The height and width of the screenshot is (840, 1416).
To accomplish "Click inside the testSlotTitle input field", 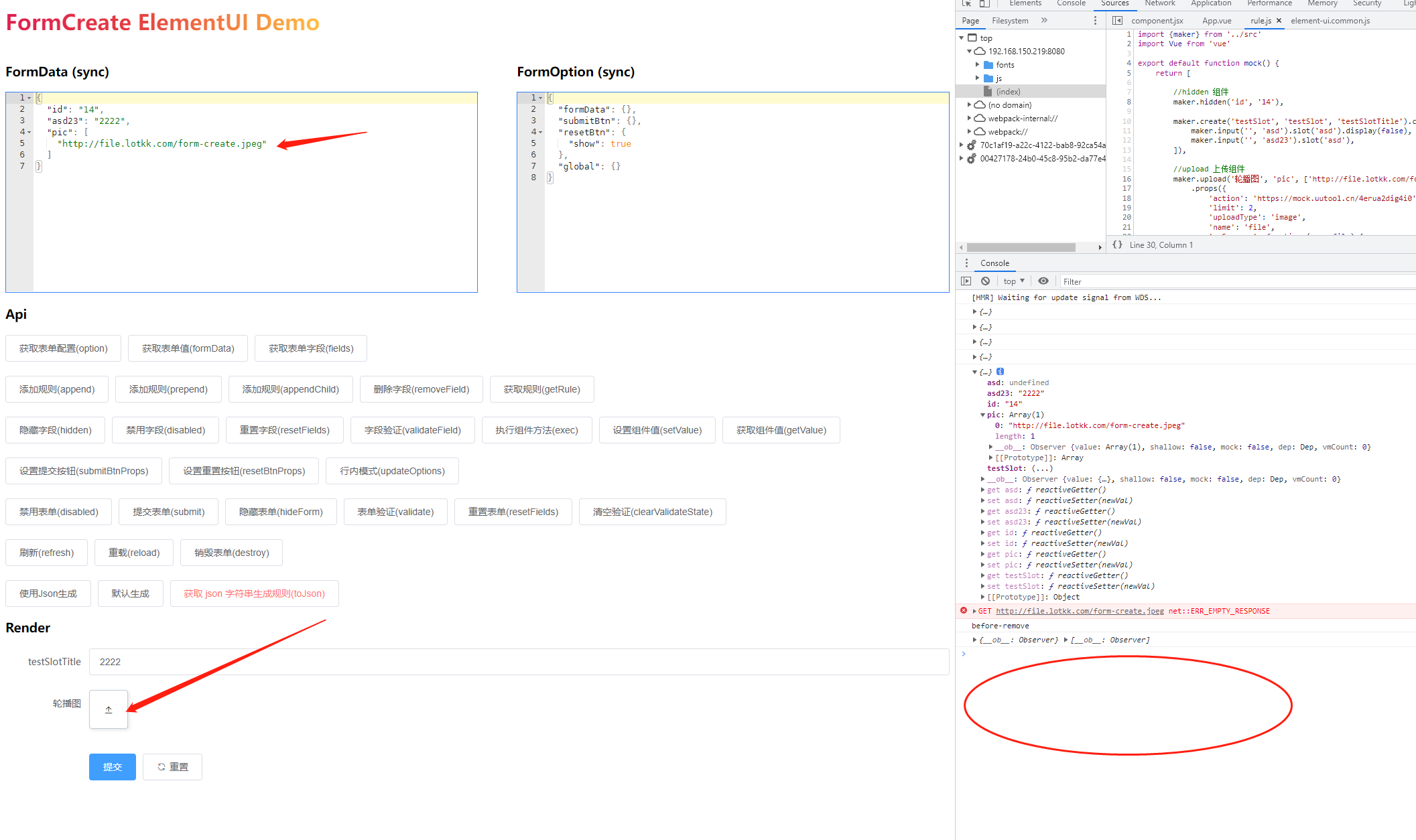I will coord(268,662).
